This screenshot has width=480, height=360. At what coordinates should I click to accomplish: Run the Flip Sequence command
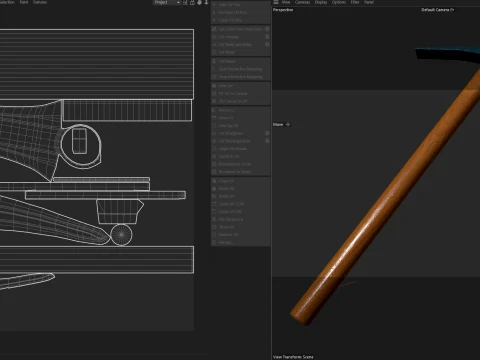point(240,219)
